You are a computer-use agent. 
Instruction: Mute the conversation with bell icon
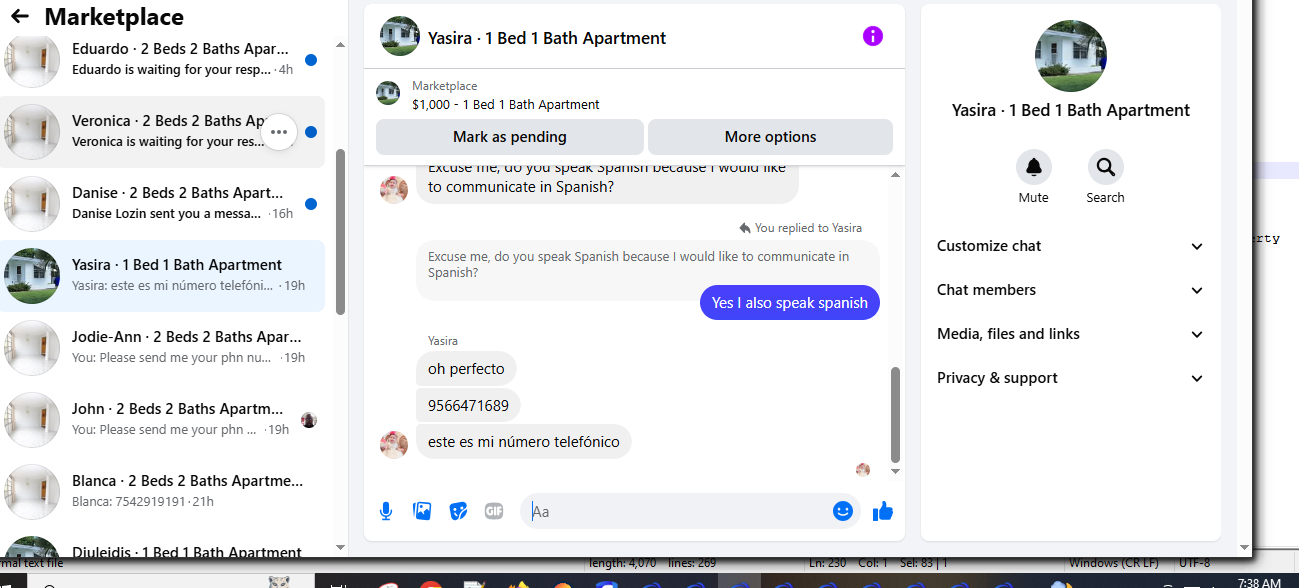tap(1034, 168)
